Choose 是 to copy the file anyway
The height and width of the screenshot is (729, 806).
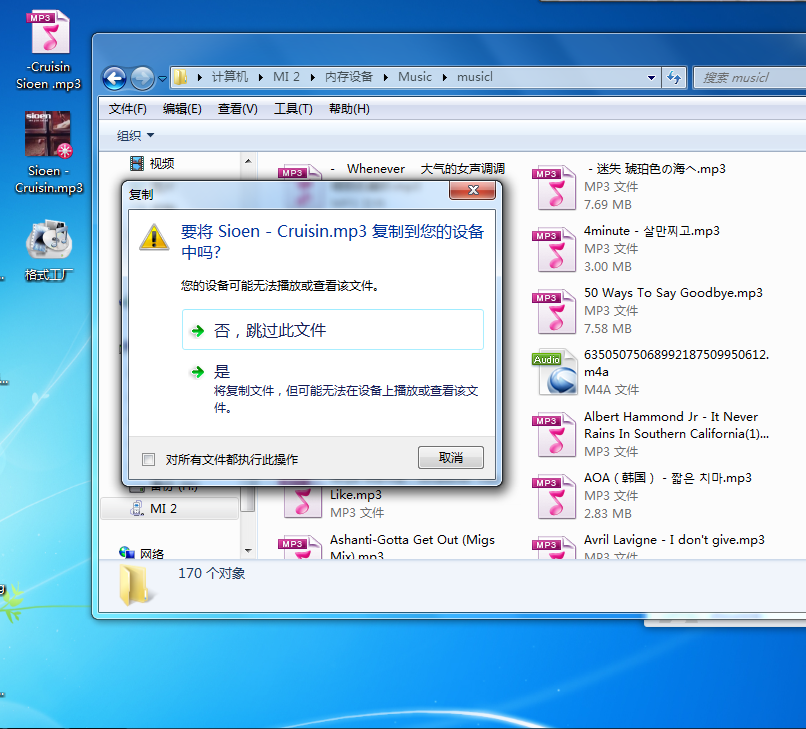[333, 389]
